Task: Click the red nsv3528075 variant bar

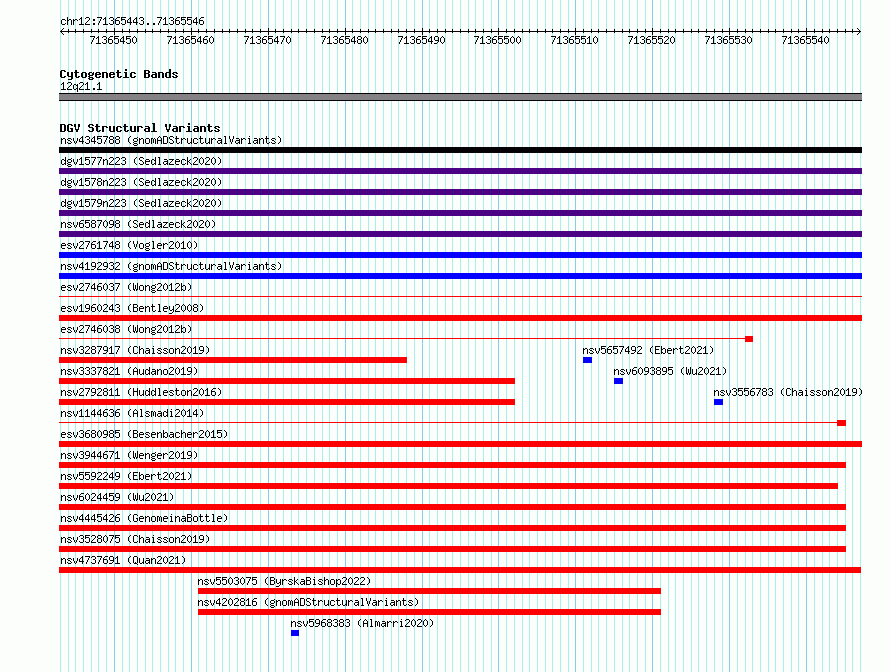Action: click(452, 549)
